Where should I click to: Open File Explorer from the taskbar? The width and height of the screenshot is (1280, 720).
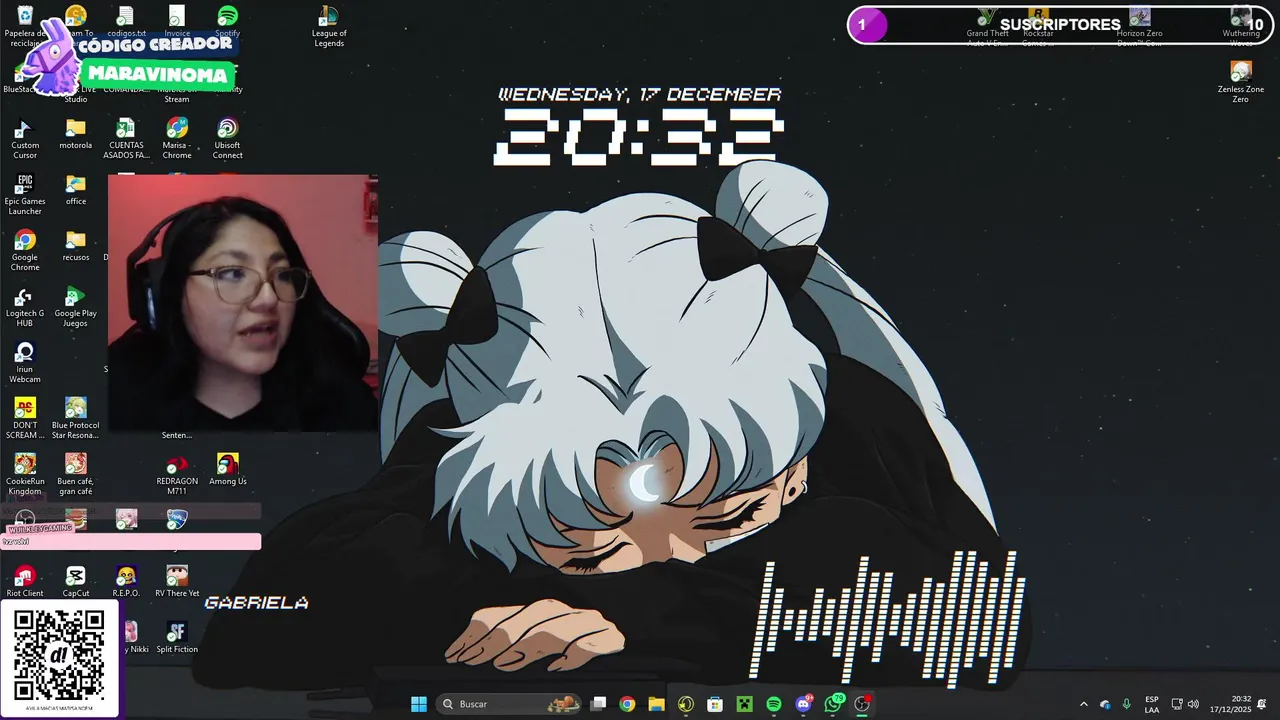[x=656, y=704]
